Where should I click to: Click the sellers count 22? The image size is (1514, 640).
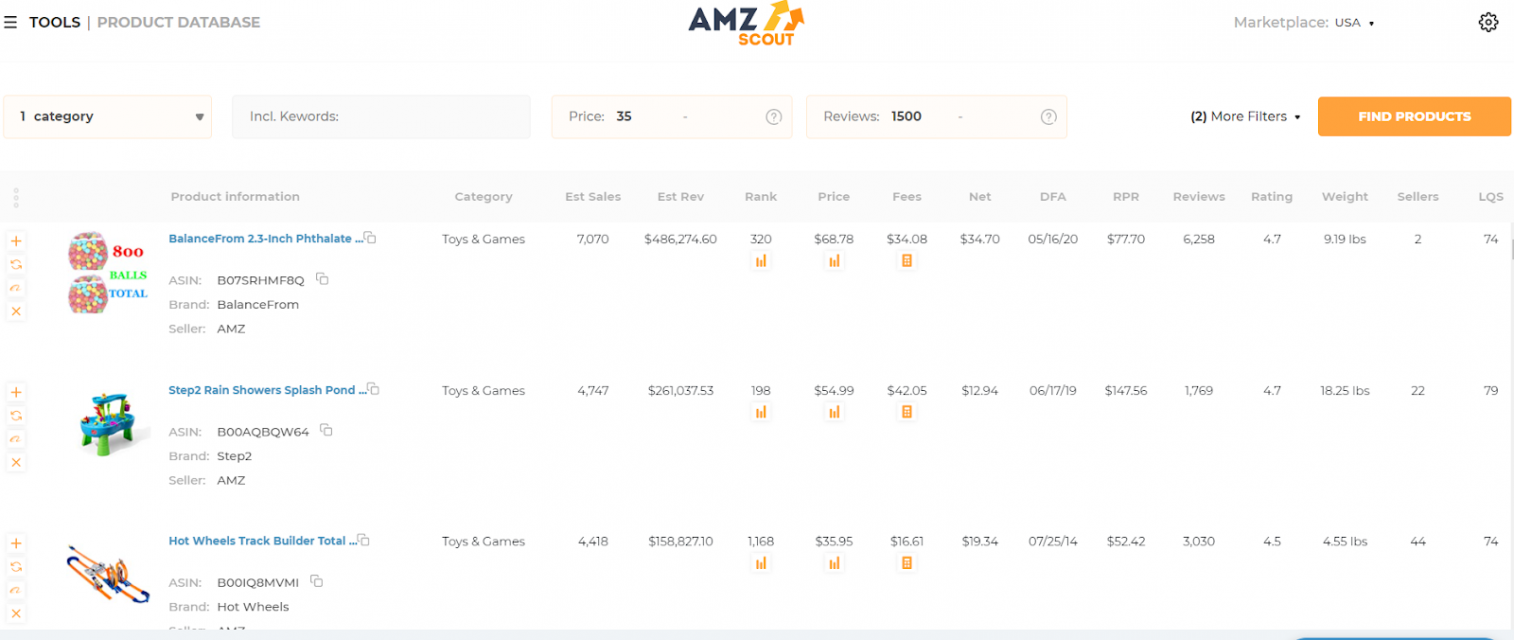pyautogui.click(x=1418, y=390)
